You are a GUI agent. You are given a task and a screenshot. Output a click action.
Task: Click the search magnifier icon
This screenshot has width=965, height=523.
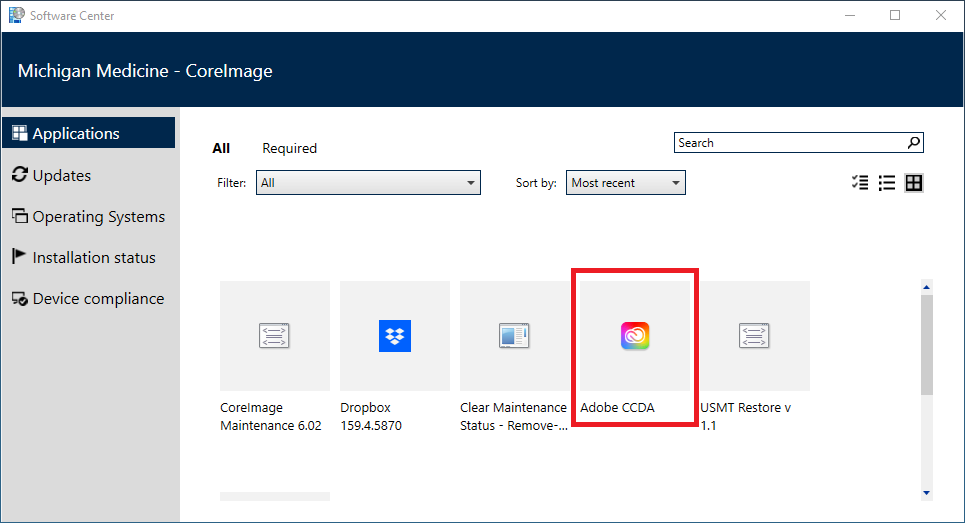point(913,143)
